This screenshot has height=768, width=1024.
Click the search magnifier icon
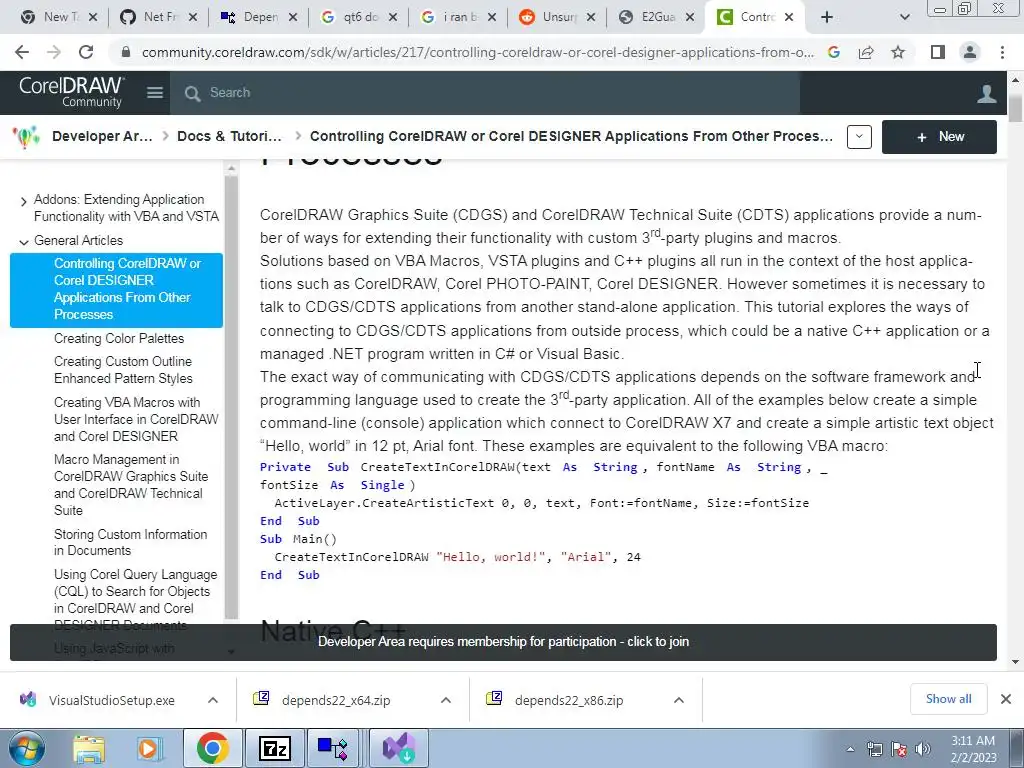(192, 93)
